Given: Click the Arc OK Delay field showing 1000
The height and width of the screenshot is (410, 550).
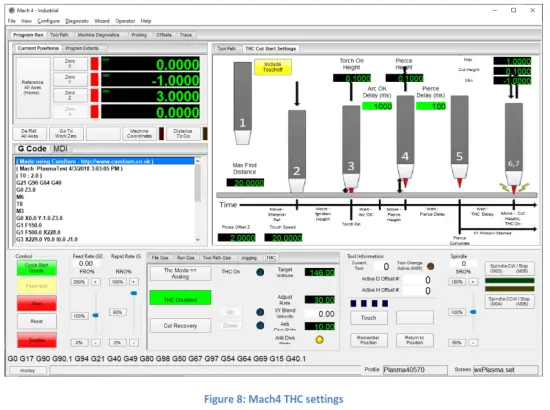Looking at the screenshot, I should coord(377,106).
